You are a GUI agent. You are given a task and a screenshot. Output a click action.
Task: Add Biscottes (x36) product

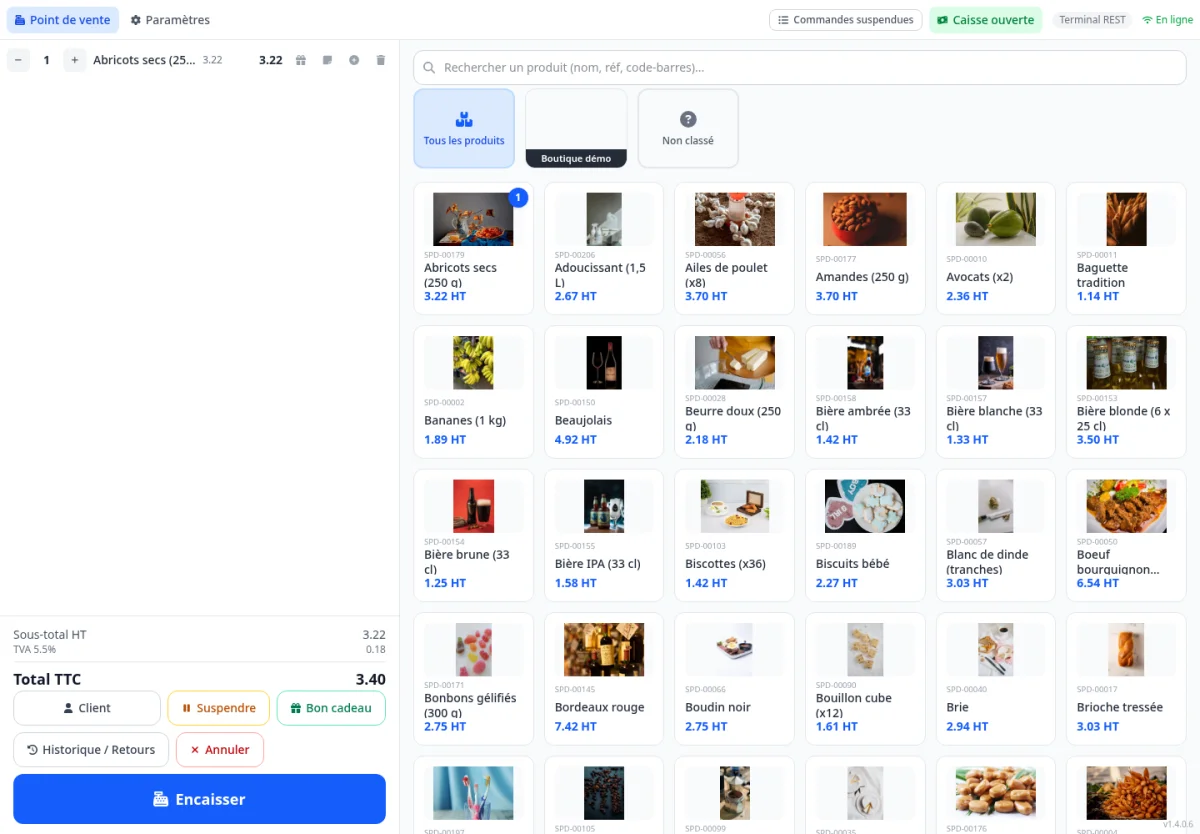[734, 535]
